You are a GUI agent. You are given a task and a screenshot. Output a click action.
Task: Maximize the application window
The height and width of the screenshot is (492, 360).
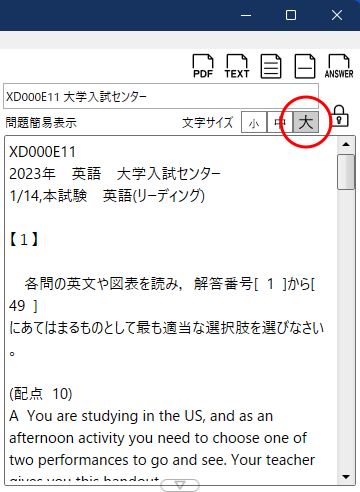(291, 15)
